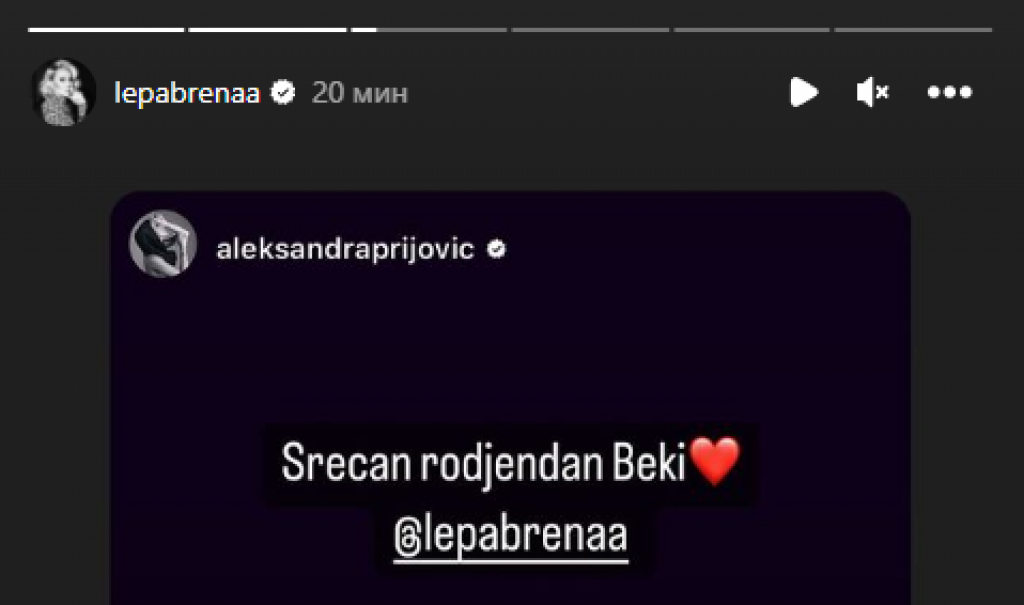
Task: Click the 20 мин timestamp
Action: tap(360, 93)
